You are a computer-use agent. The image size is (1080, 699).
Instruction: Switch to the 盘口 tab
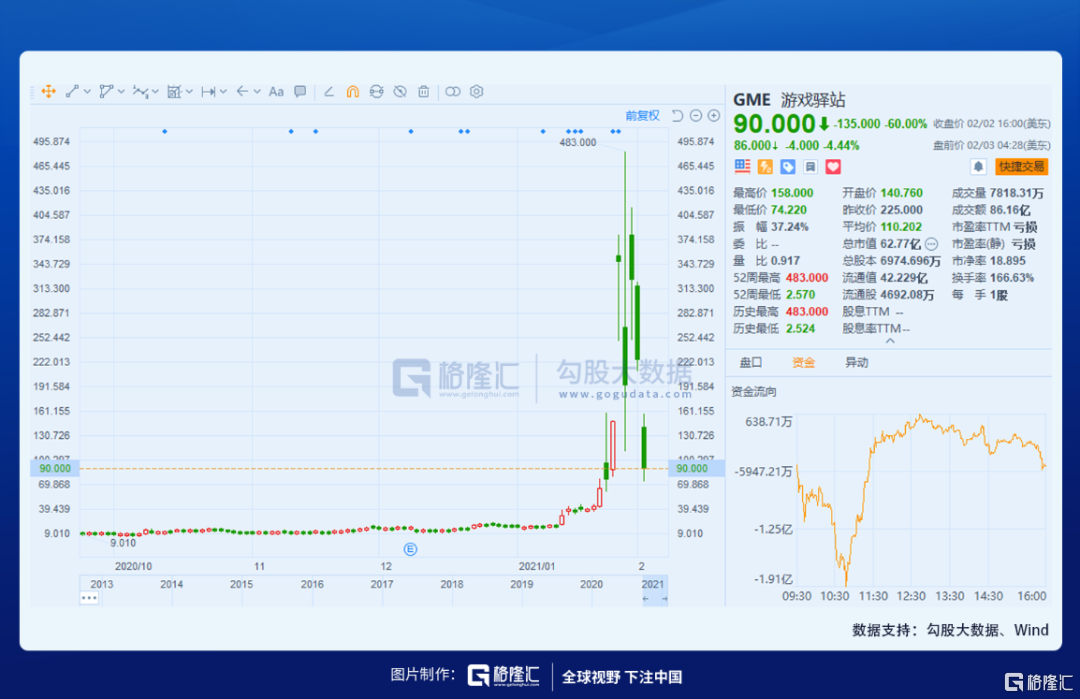750,362
